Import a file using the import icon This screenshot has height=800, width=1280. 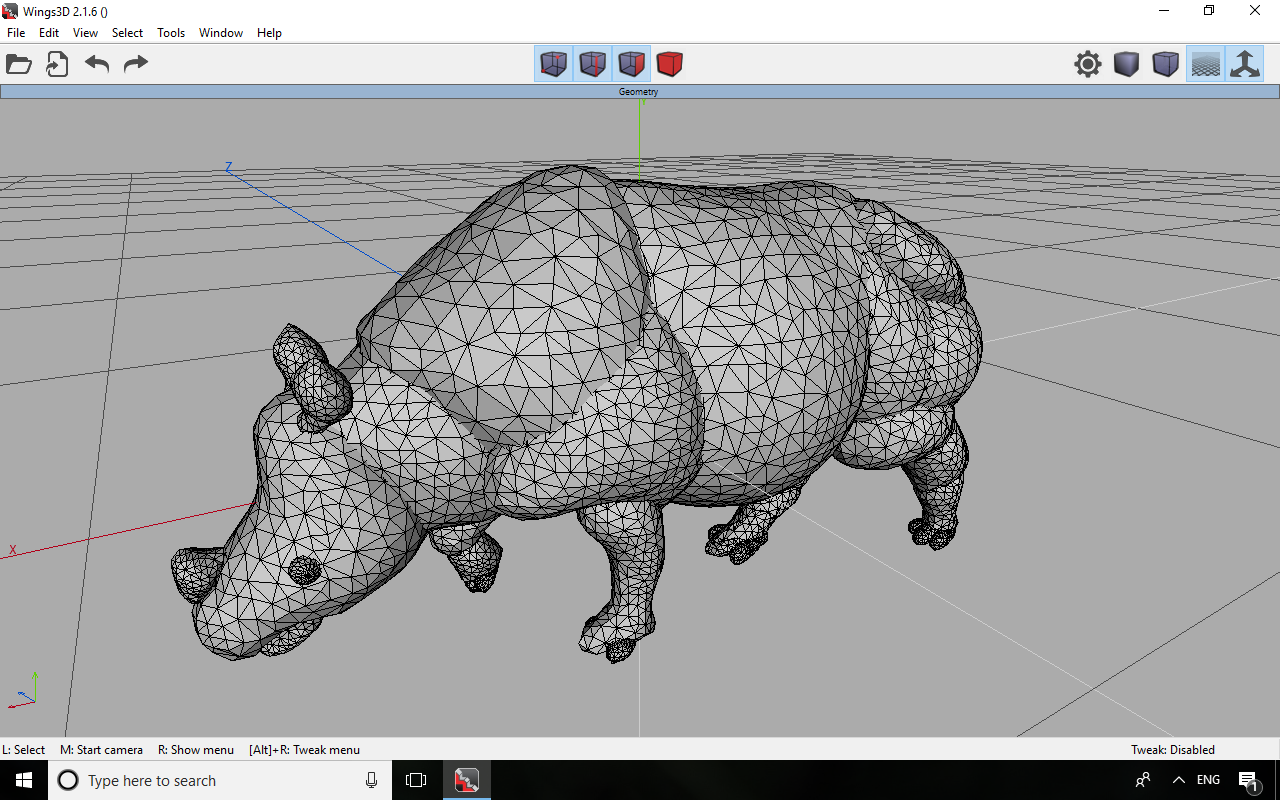(x=57, y=63)
